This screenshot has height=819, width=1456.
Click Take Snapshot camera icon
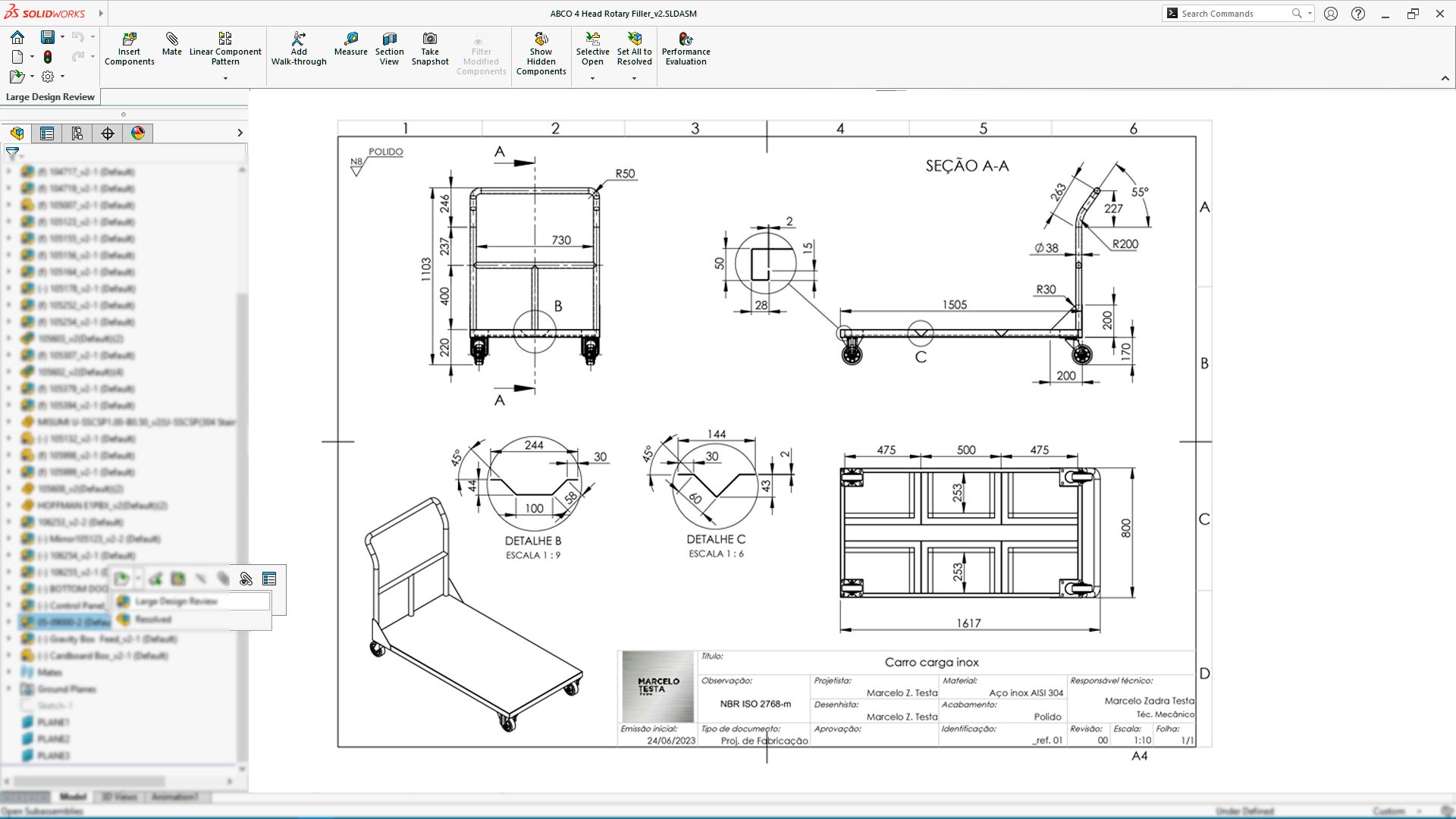pyautogui.click(x=430, y=39)
